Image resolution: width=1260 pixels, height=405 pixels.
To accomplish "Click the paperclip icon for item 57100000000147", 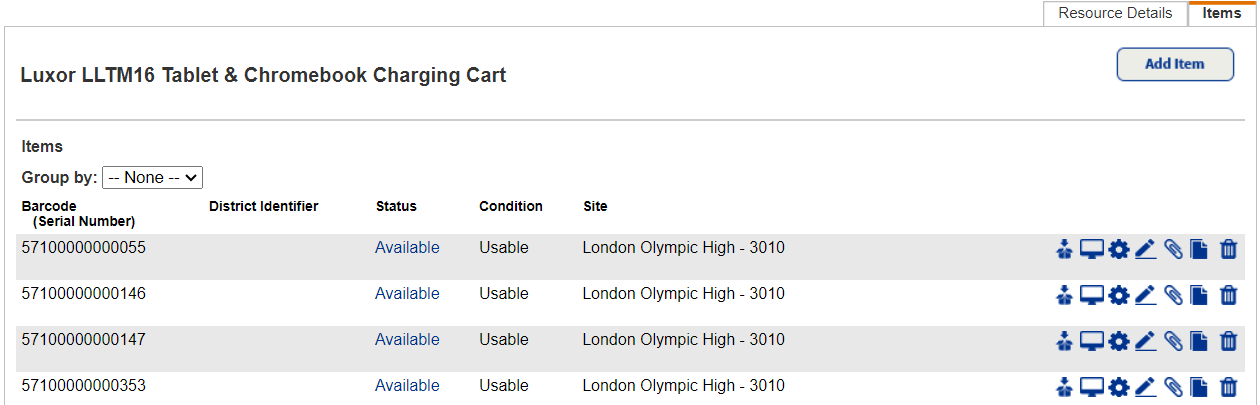I will (1174, 341).
